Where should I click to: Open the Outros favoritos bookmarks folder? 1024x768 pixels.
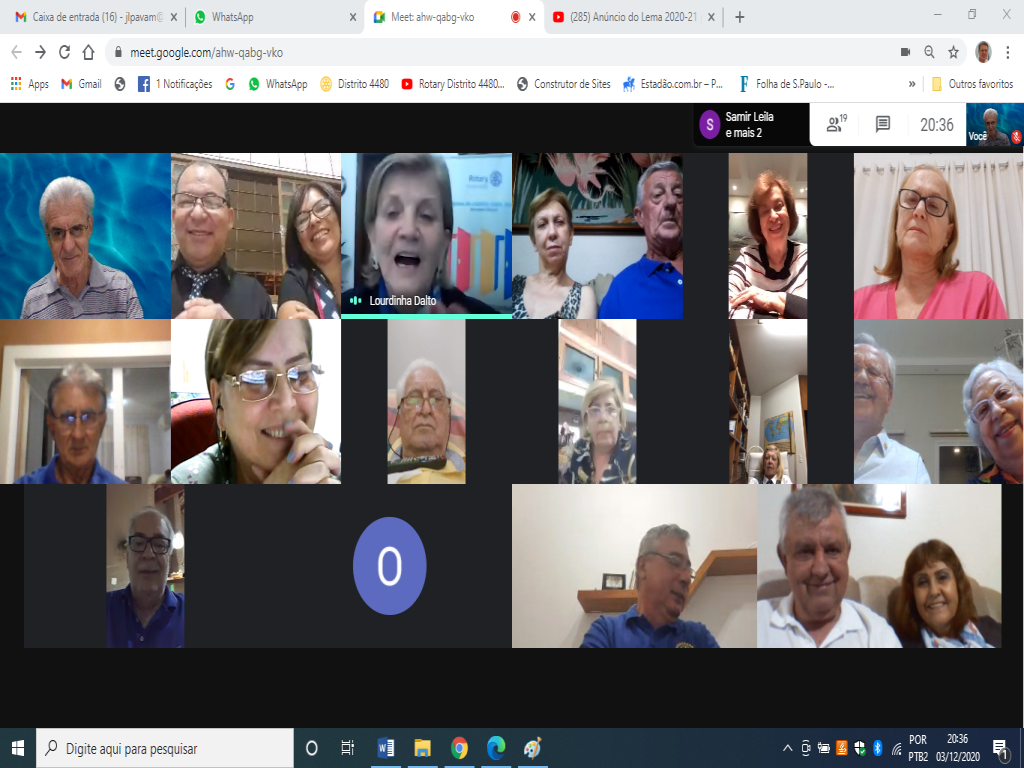(972, 84)
